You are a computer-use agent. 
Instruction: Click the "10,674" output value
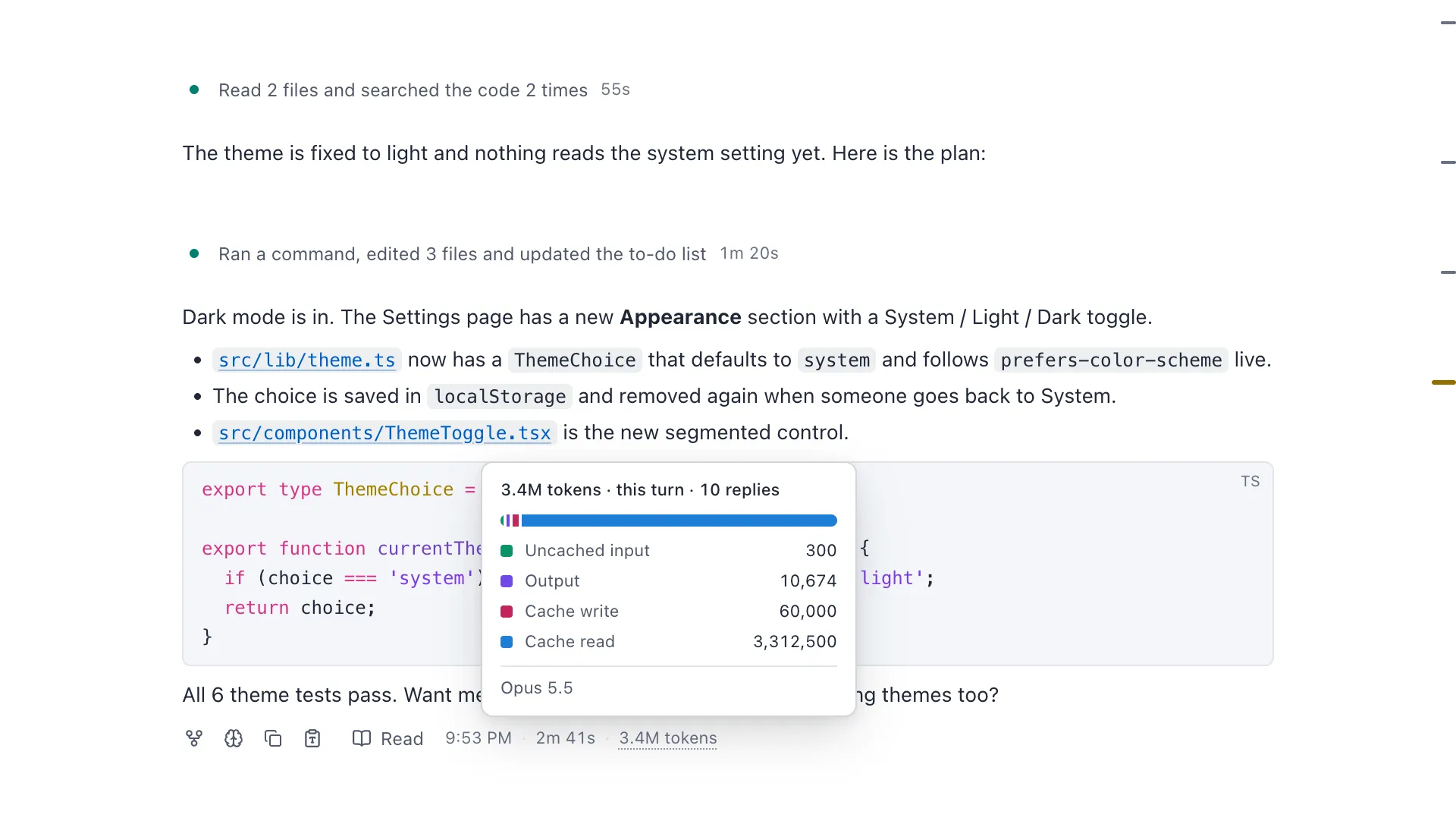(x=808, y=581)
